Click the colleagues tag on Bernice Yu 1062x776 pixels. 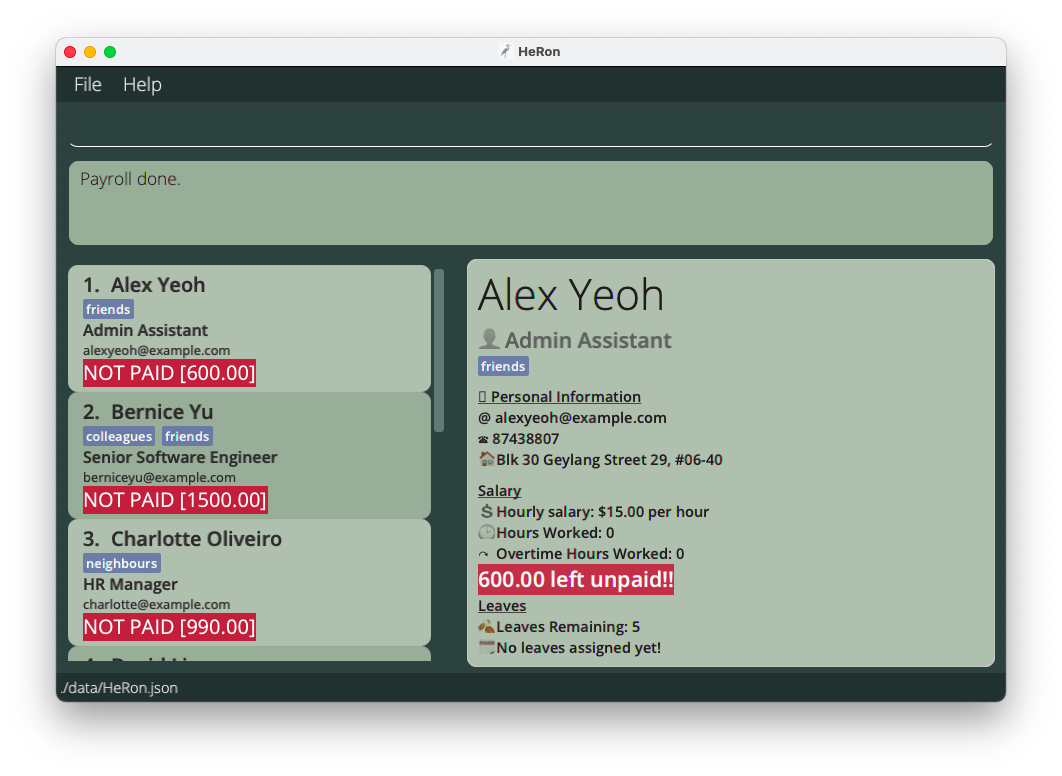[119, 436]
